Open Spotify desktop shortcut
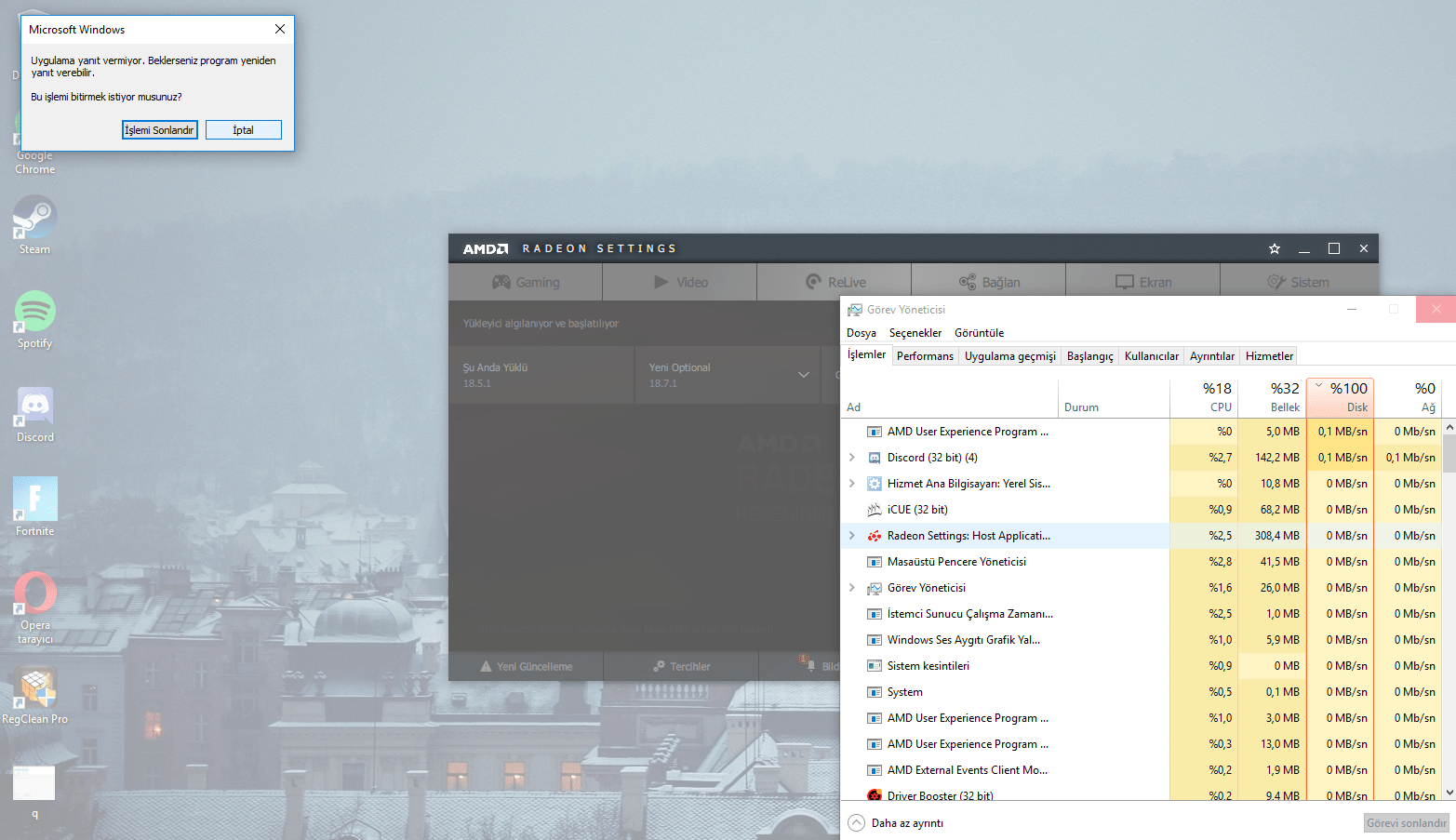This screenshot has width=1456, height=840. 35,319
